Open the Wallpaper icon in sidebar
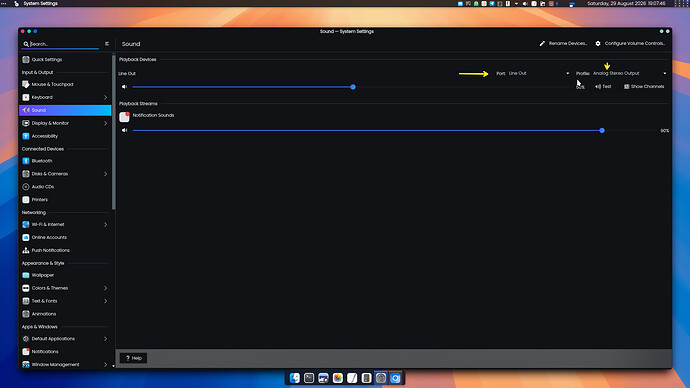Image resolution: width=690 pixels, height=388 pixels. pyautogui.click(x=26, y=275)
